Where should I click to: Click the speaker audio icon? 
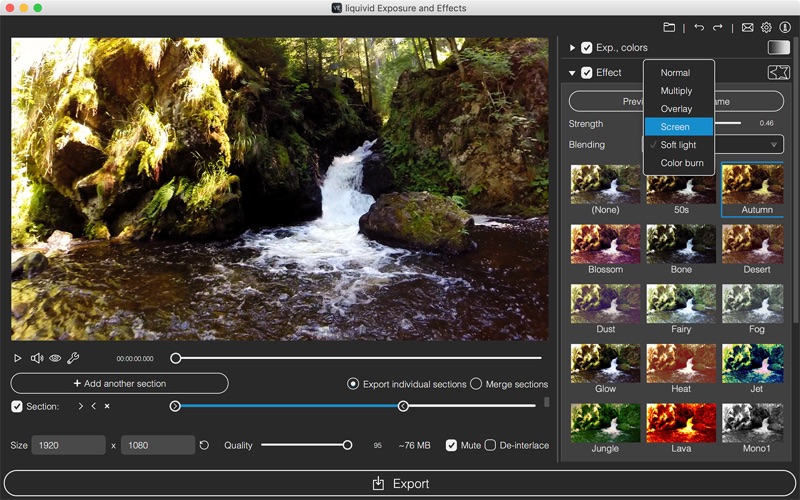[x=37, y=358]
